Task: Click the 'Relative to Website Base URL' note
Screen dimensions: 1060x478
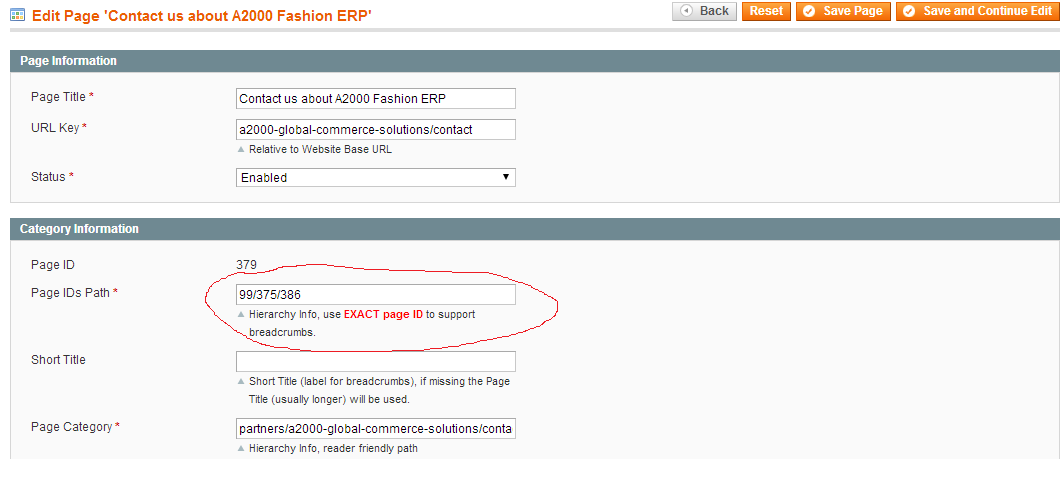Action: click(x=320, y=149)
